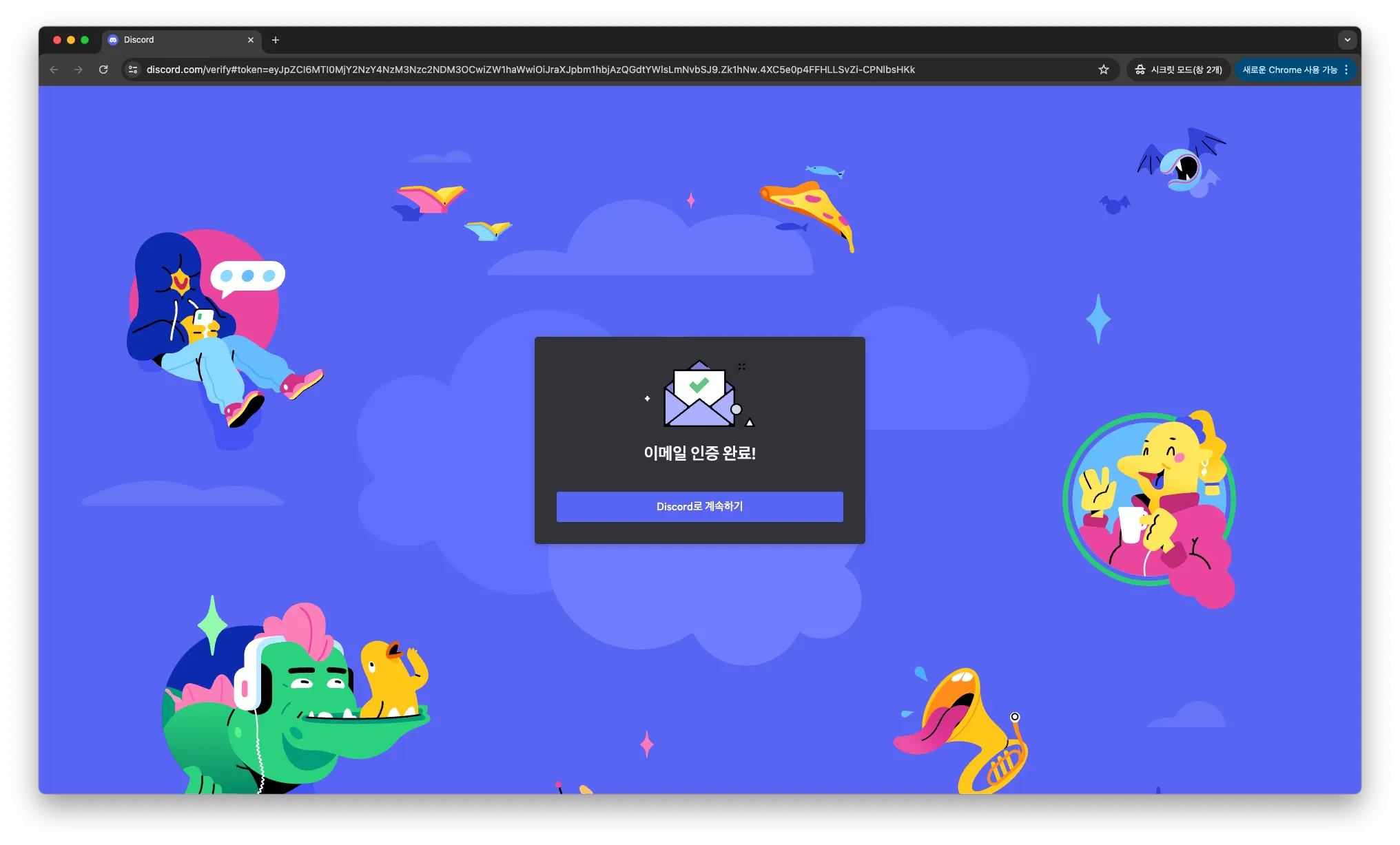The image size is (1400, 845).
Task: Click the 새로운 Chrome 사용 가능 update button
Action: pyautogui.click(x=1288, y=70)
